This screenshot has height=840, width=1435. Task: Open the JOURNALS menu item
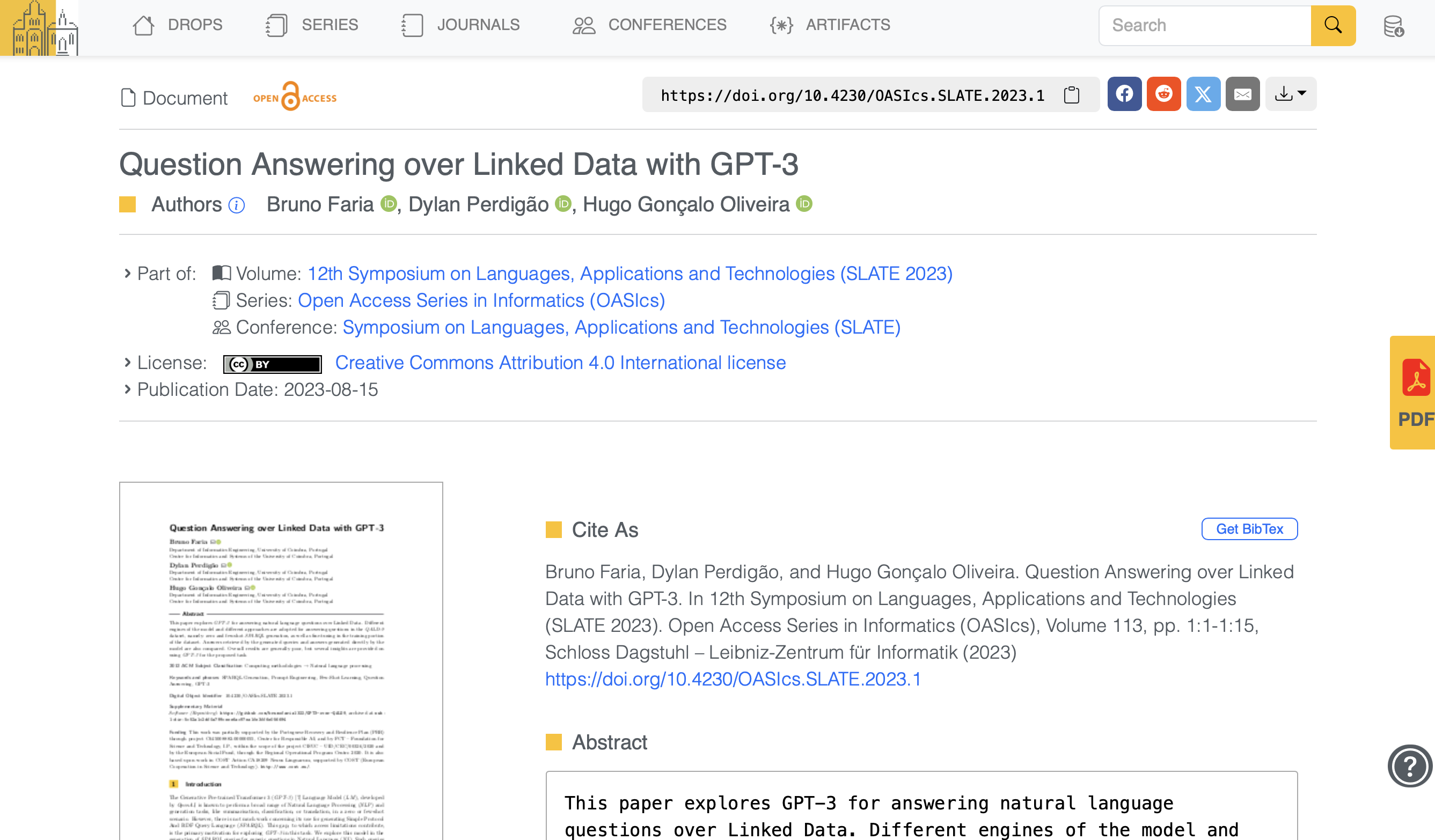point(460,25)
